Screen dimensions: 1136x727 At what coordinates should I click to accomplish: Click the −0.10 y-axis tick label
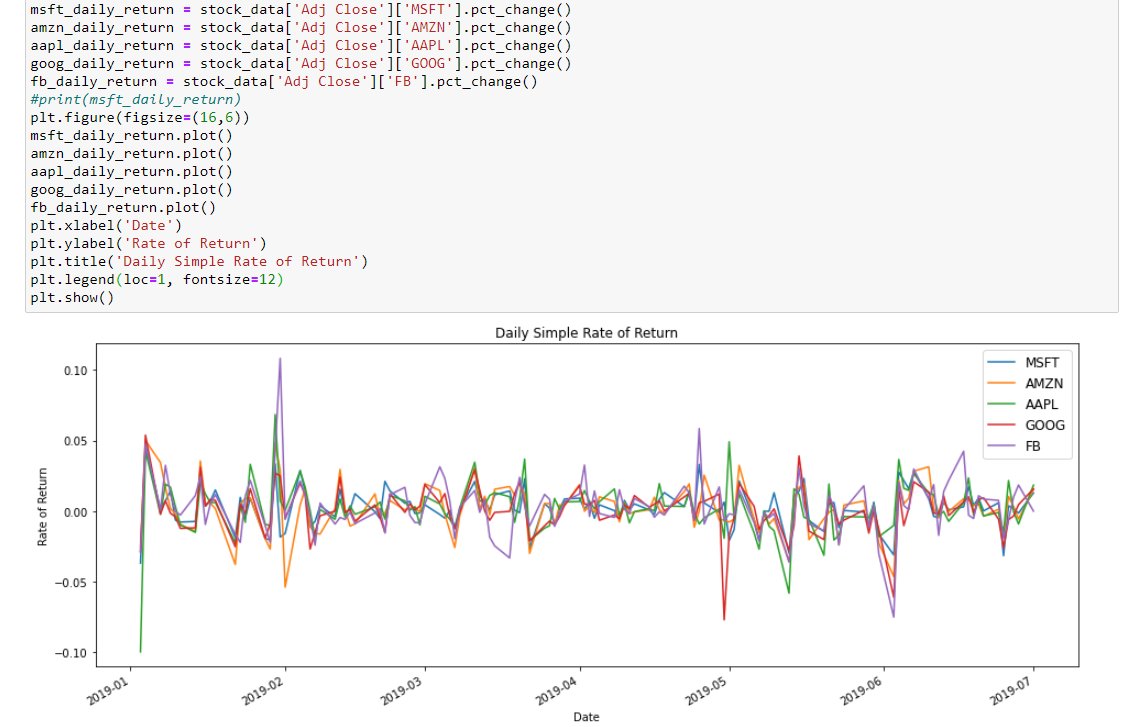(x=71, y=653)
